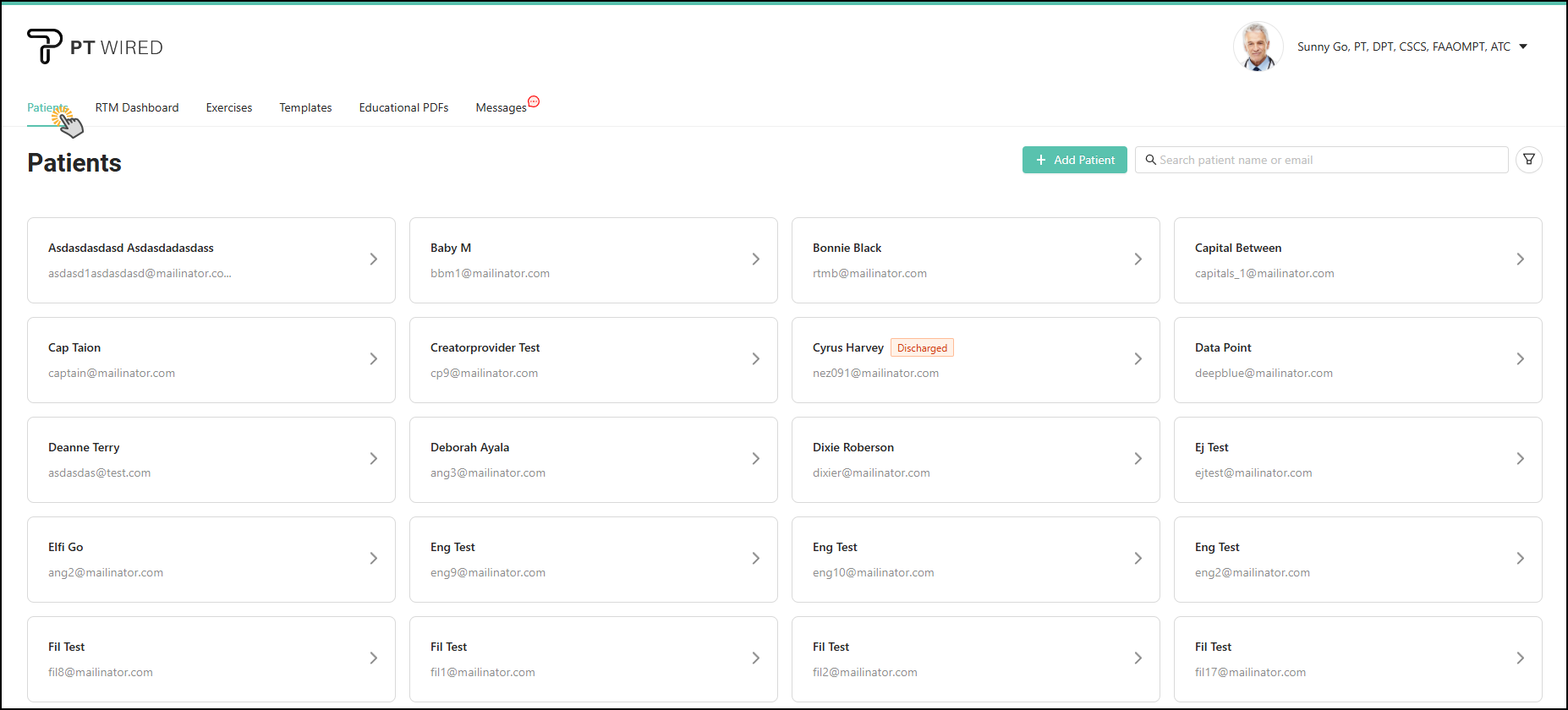1568x710 pixels.
Task: Focus the patient name or email search field
Action: pyautogui.click(x=1328, y=160)
